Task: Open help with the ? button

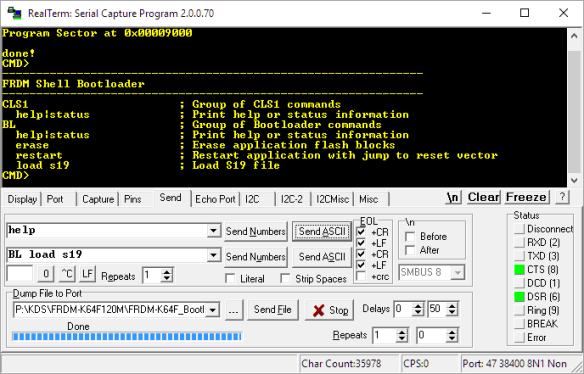Action: (x=562, y=197)
